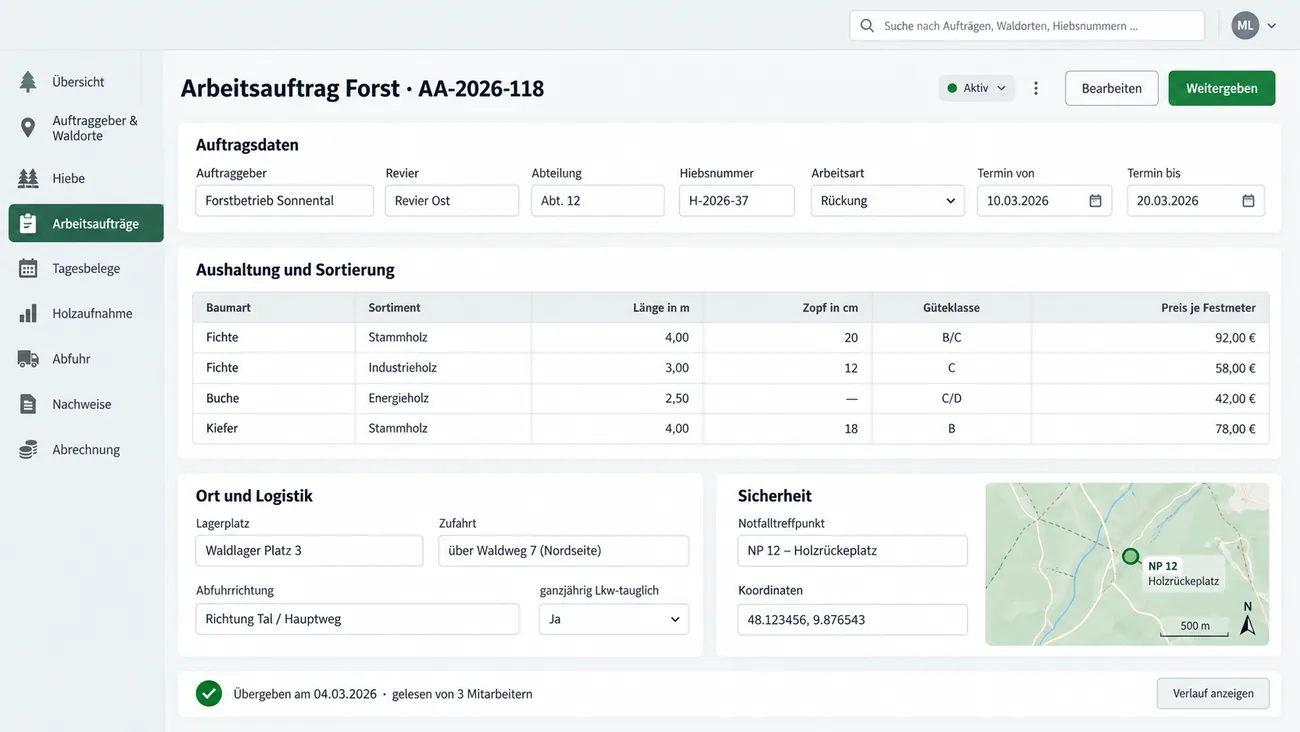Click the Koordinaten field
Image resolution: width=1300 pixels, height=732 pixels.
pos(853,620)
